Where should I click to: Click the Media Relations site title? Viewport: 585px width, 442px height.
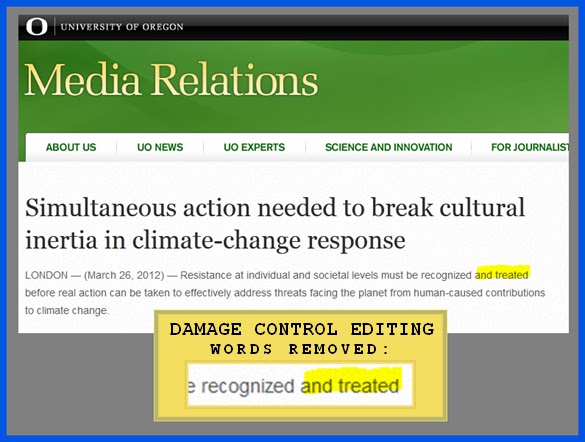171,79
